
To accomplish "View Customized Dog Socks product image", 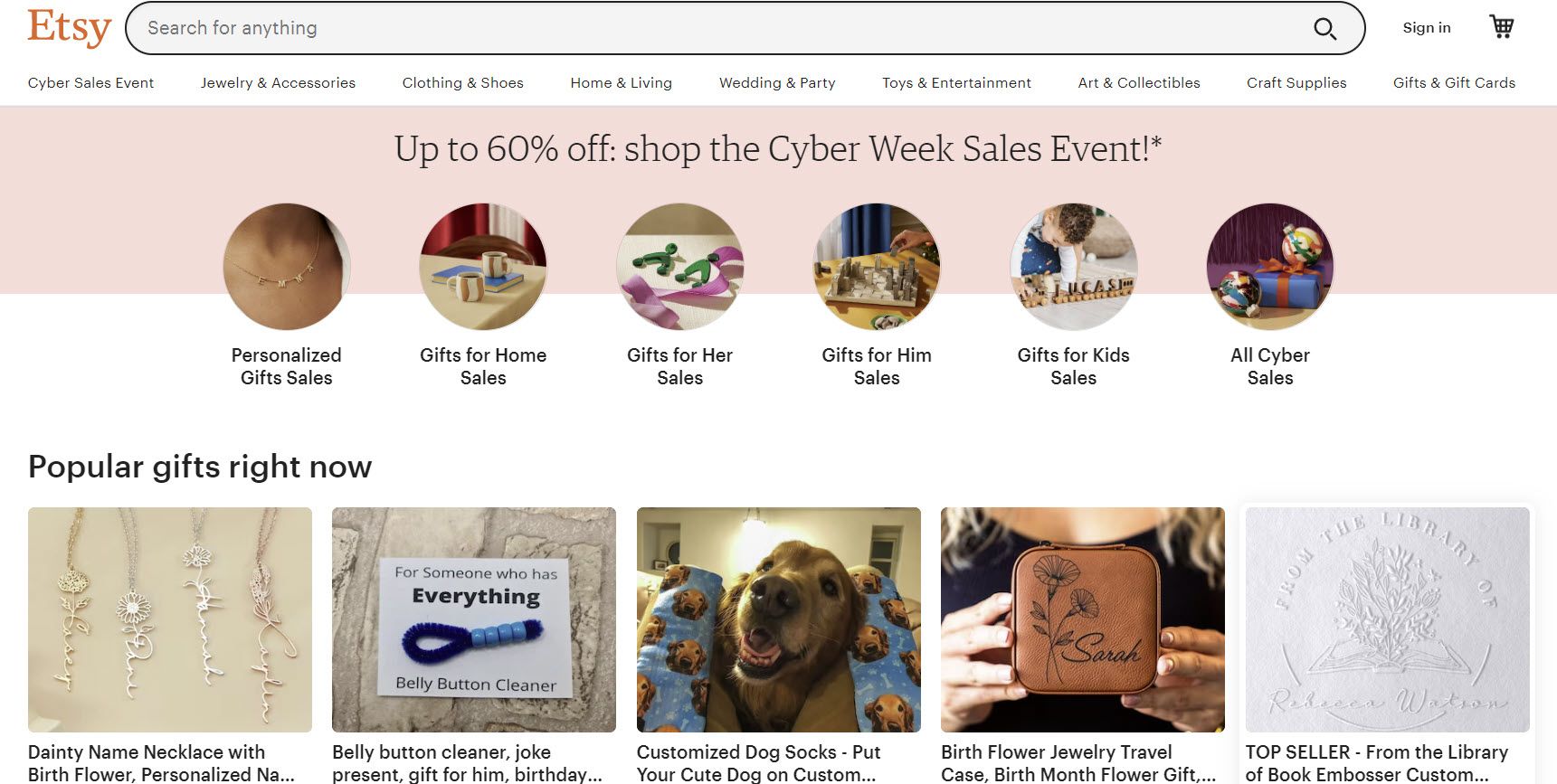I will tap(779, 619).
